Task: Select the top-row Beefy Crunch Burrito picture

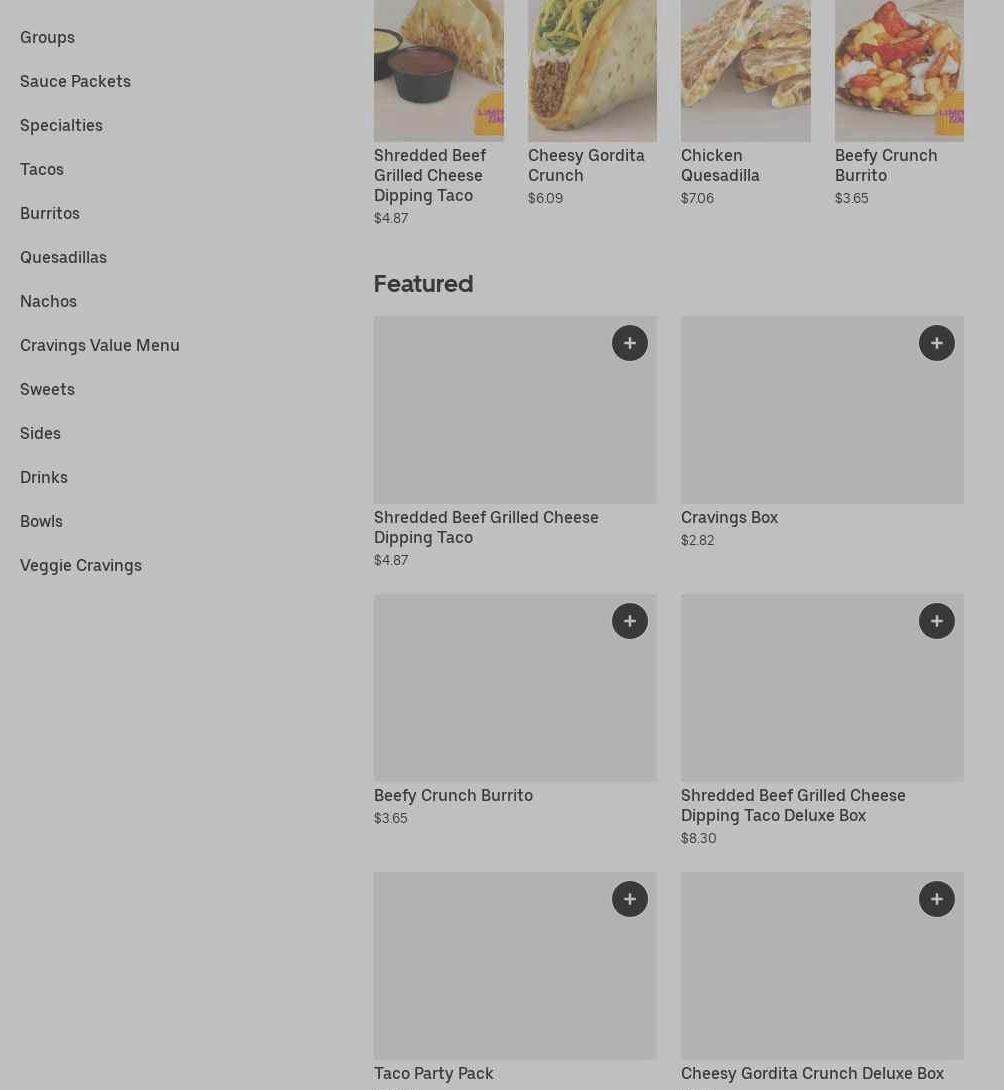Action: 898,70
